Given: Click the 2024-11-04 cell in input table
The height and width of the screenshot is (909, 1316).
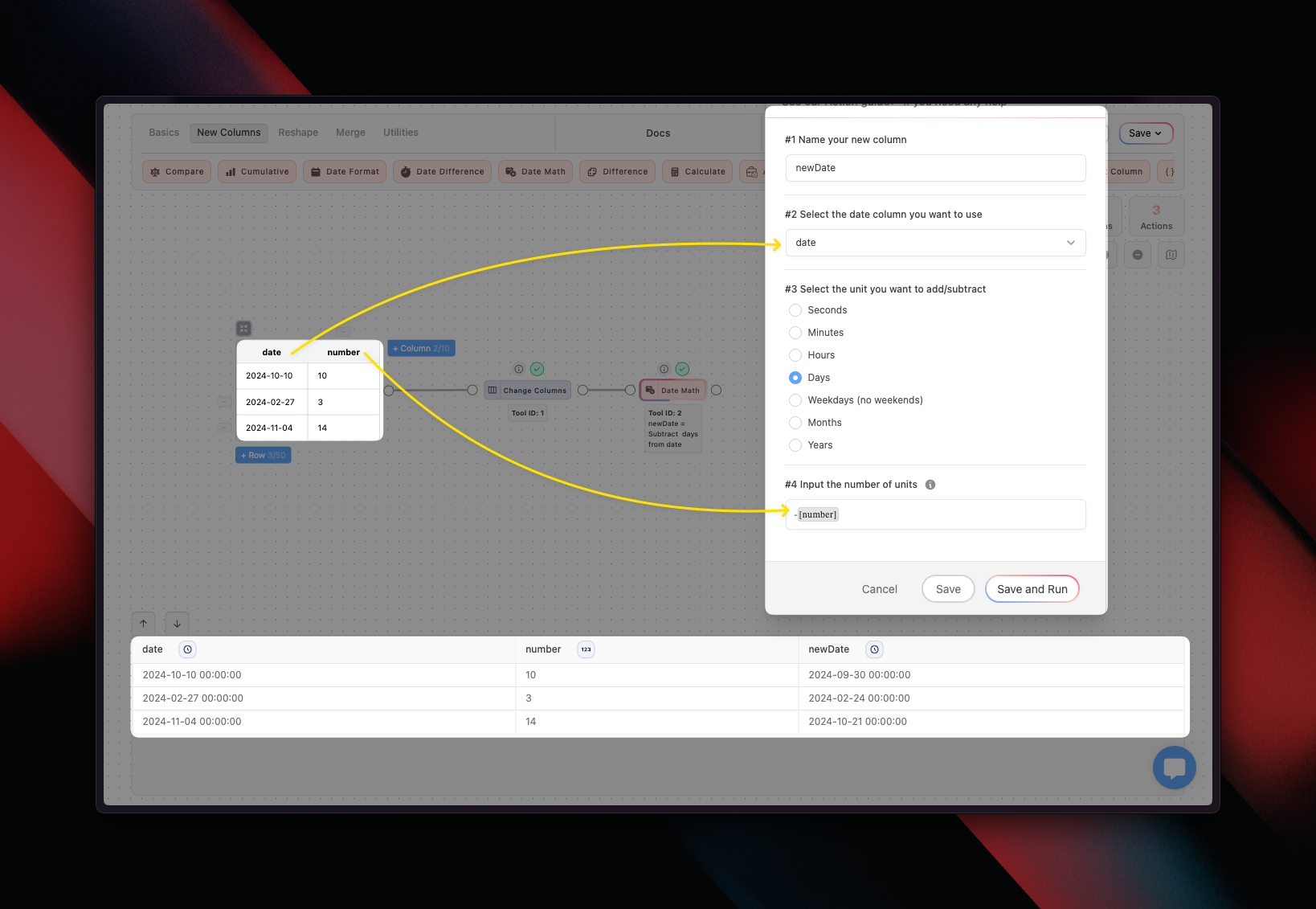Looking at the screenshot, I should click(x=272, y=428).
